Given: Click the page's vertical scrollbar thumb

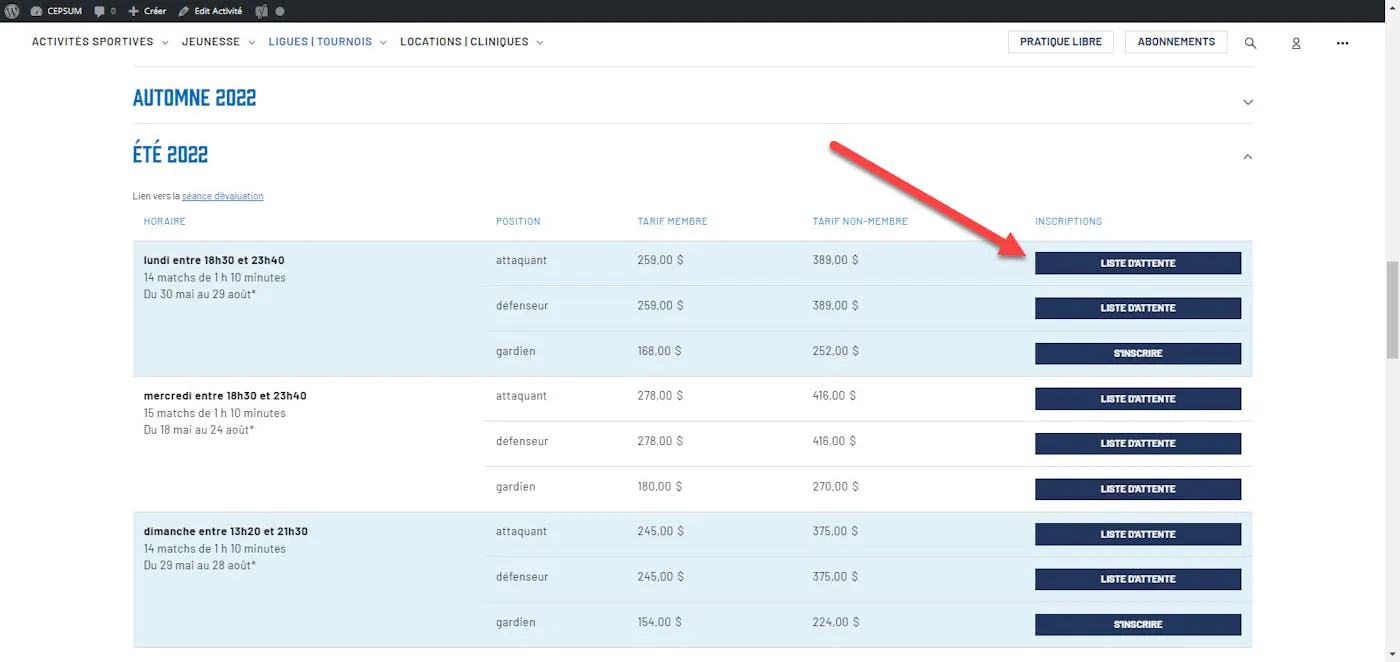Looking at the screenshot, I should [1392, 310].
